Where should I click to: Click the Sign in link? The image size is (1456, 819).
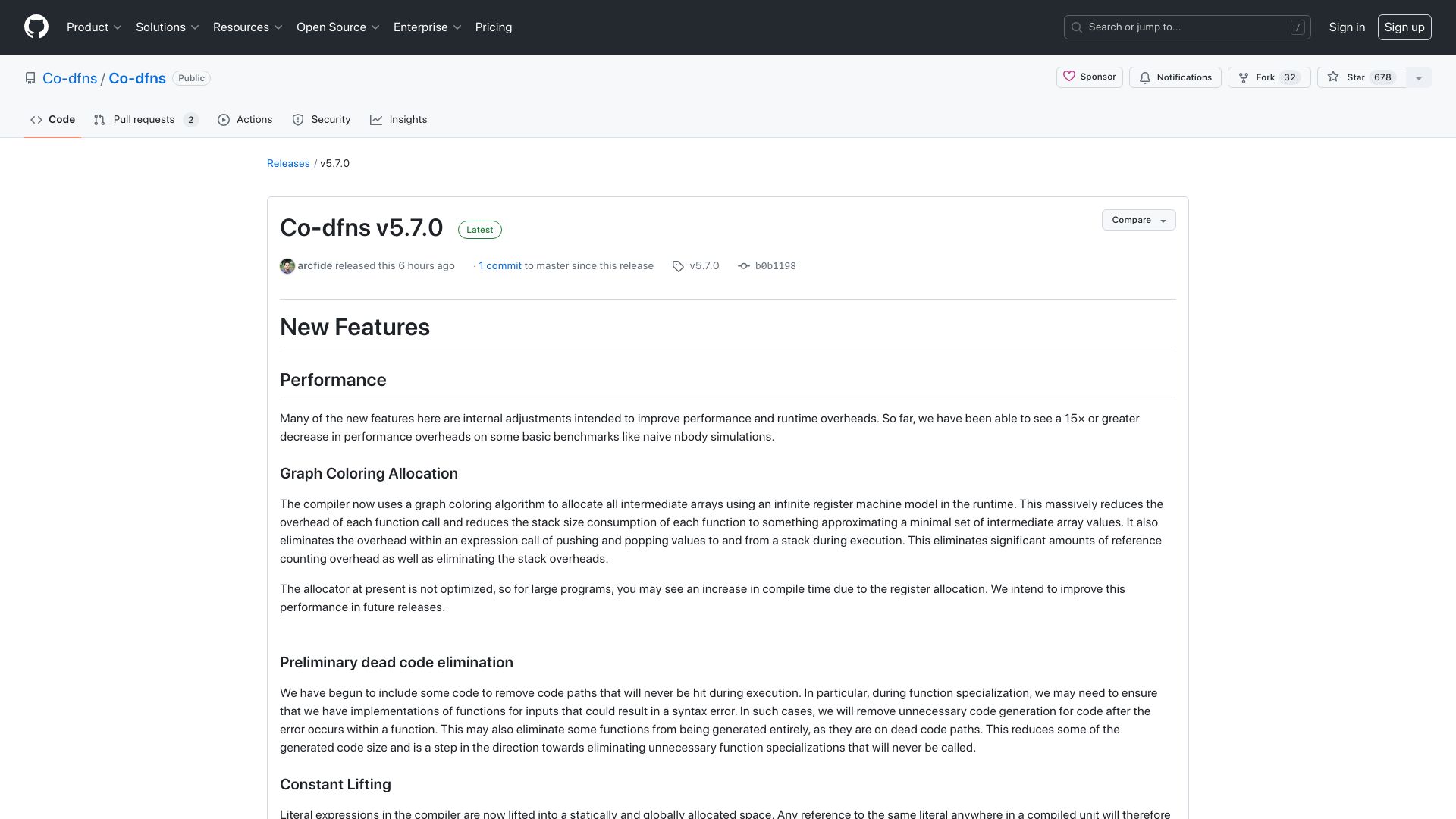coord(1347,27)
